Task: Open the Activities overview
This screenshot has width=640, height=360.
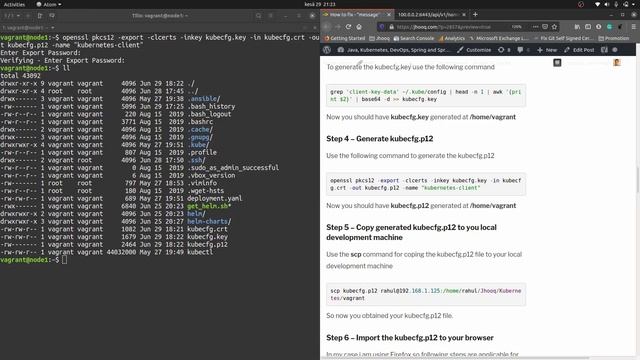Action: point(14,4)
